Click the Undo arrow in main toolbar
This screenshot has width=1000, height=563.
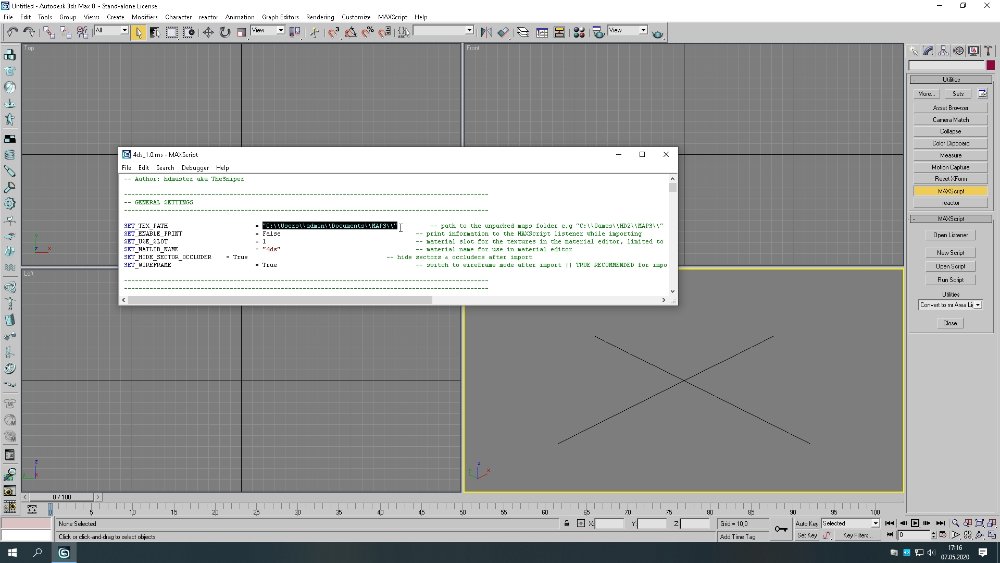pos(12,32)
